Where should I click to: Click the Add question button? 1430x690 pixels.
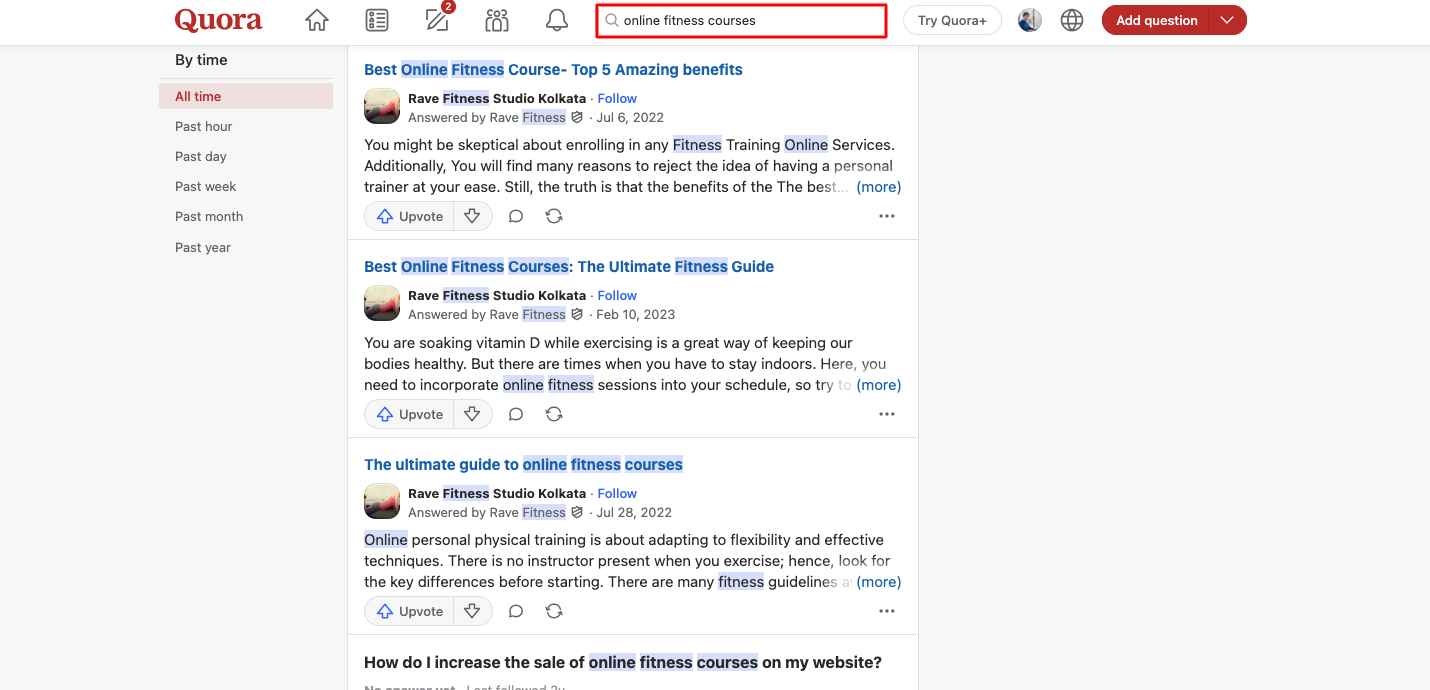click(x=1156, y=20)
